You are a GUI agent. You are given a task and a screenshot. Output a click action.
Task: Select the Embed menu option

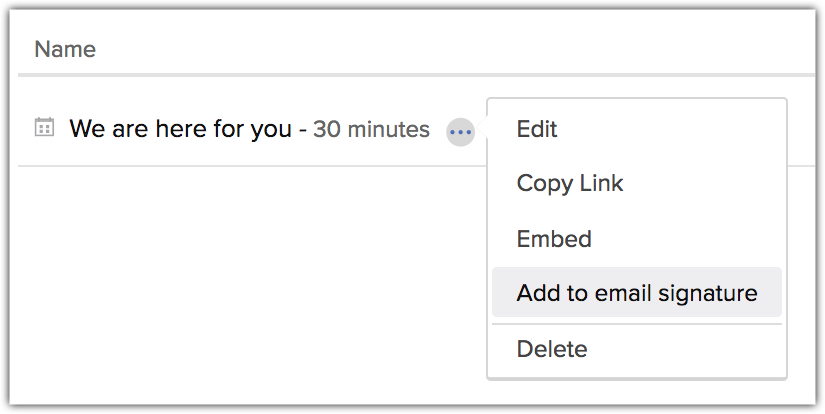(554, 239)
